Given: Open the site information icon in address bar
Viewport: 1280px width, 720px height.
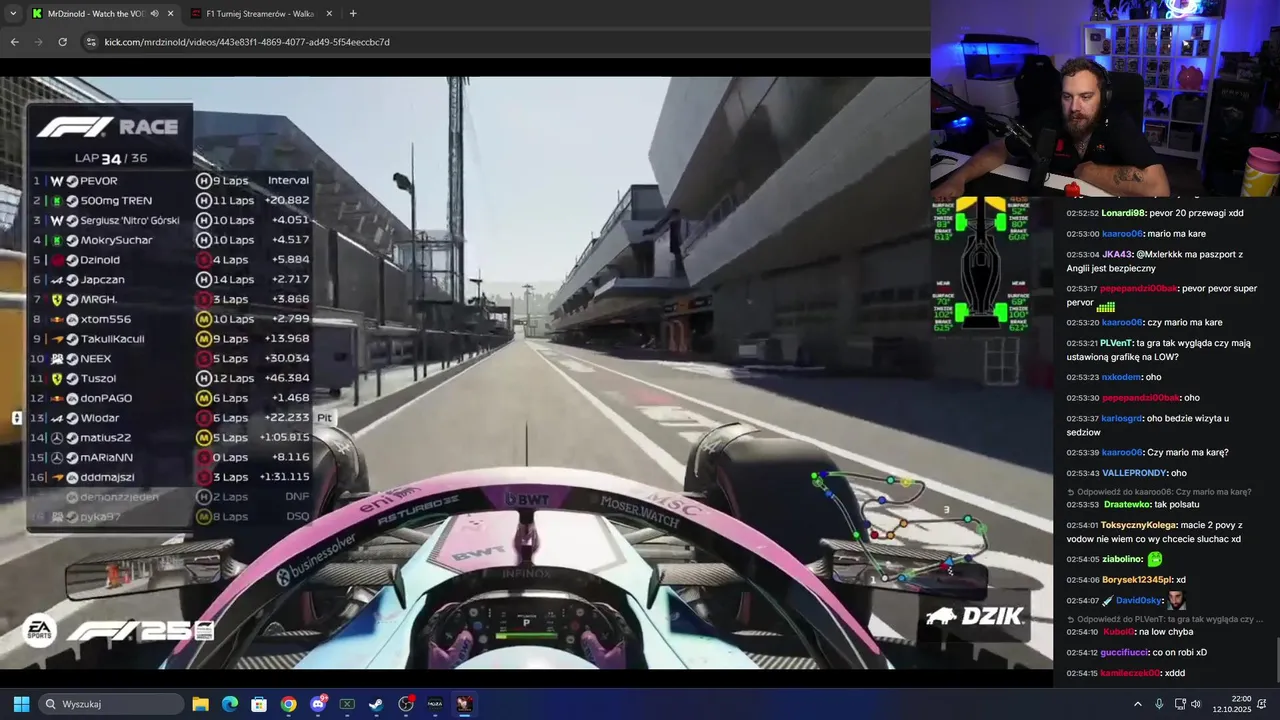Looking at the screenshot, I should click(91, 42).
